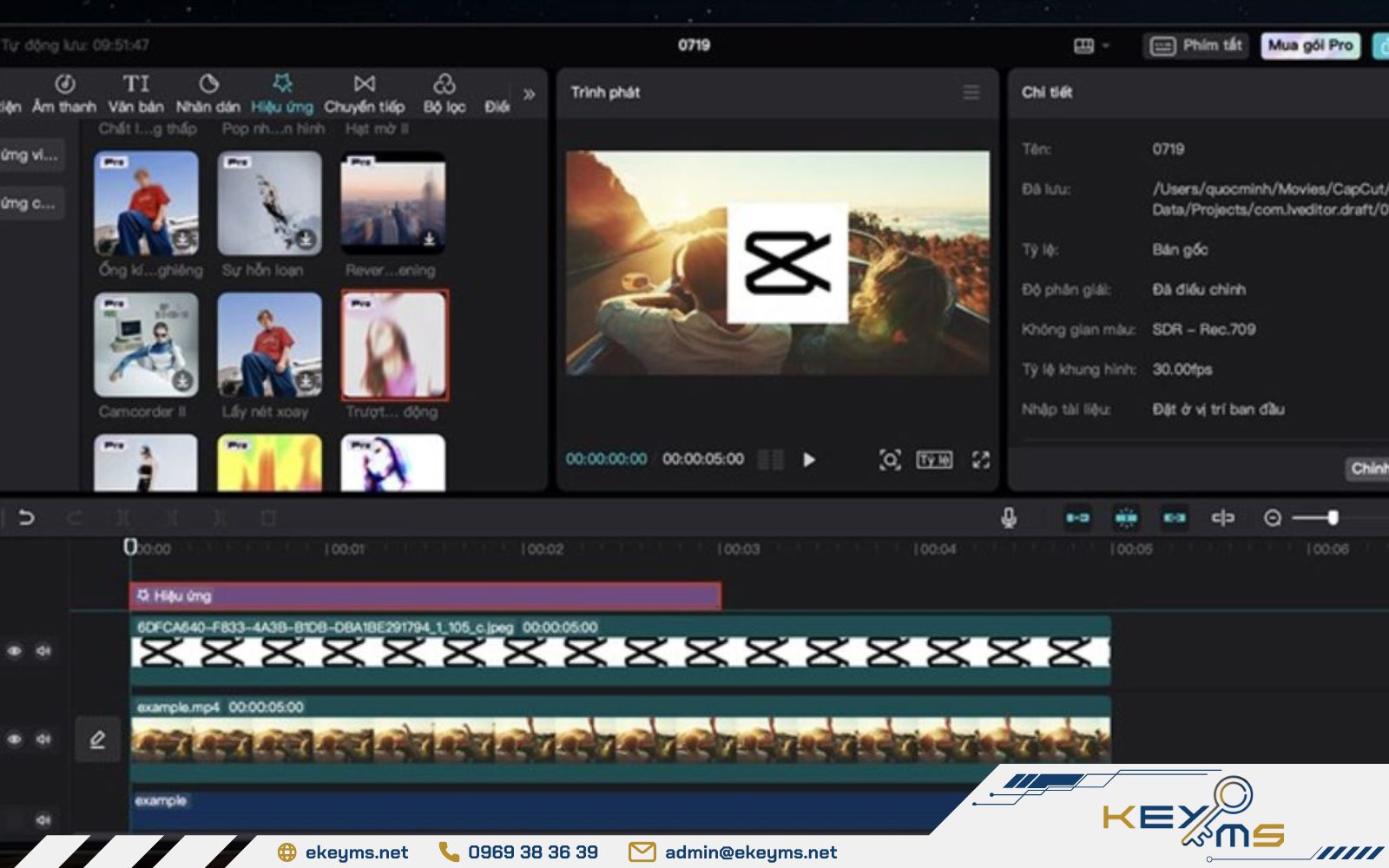Viewport: 1389px width, 868px height.
Task: Click the Delete clip icon in timeline toolbar
Action: [268, 518]
